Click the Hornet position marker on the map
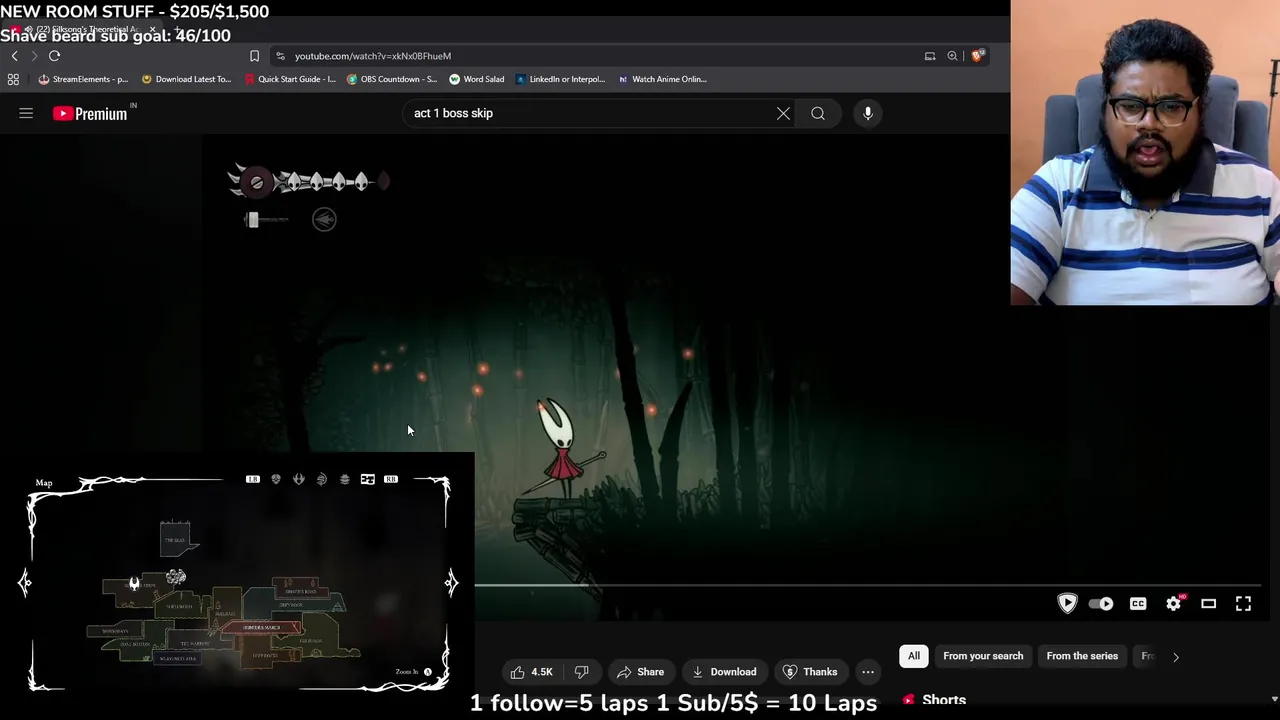Viewport: 1280px width, 720px height. point(134,583)
